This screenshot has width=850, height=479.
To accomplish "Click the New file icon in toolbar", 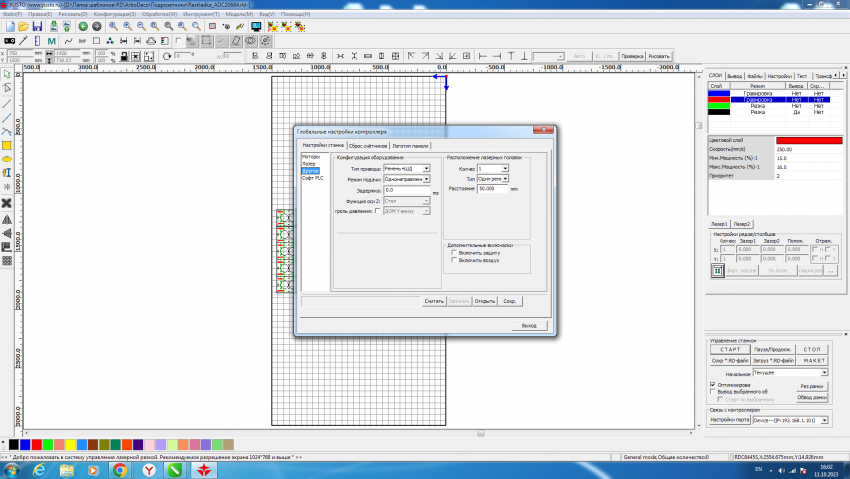I will click(8, 26).
